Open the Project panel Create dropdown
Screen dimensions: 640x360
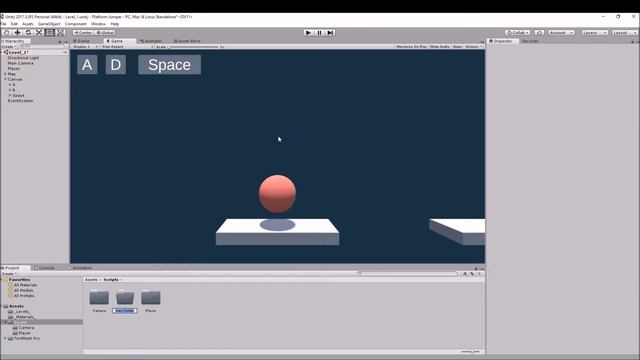pyautogui.click(x=9, y=273)
